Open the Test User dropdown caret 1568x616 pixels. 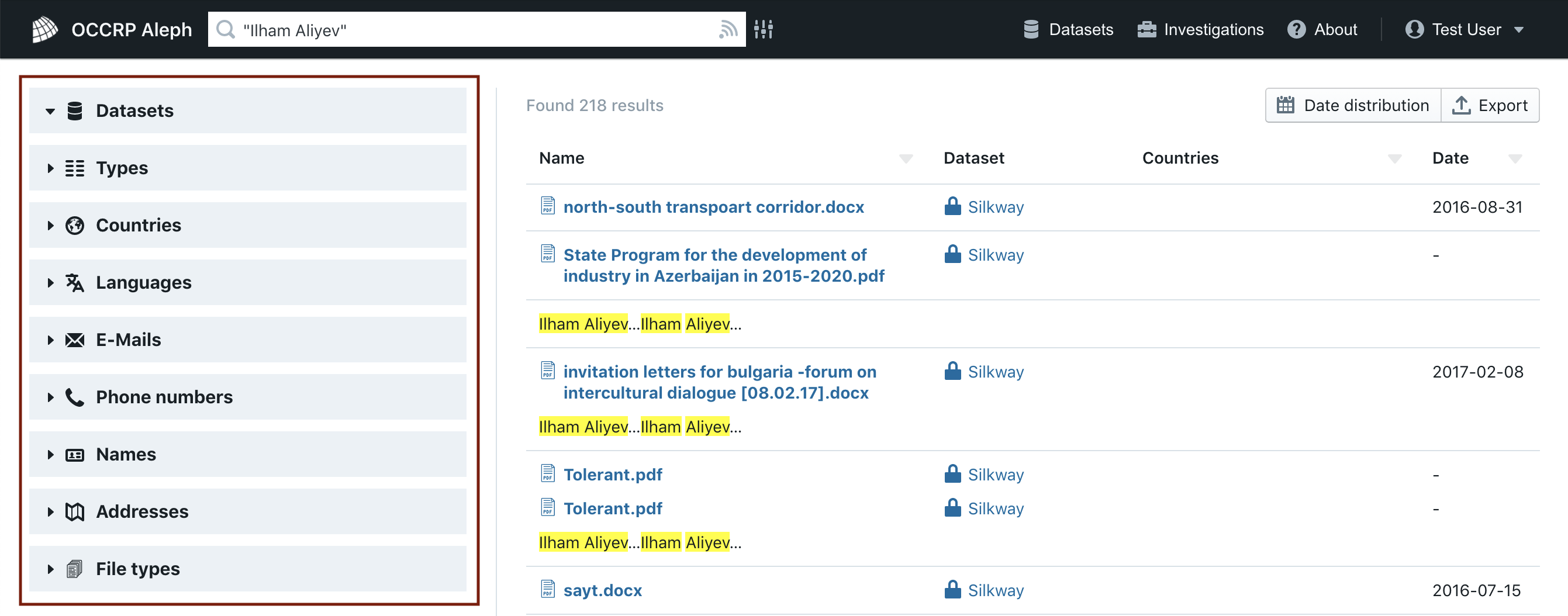(1519, 30)
